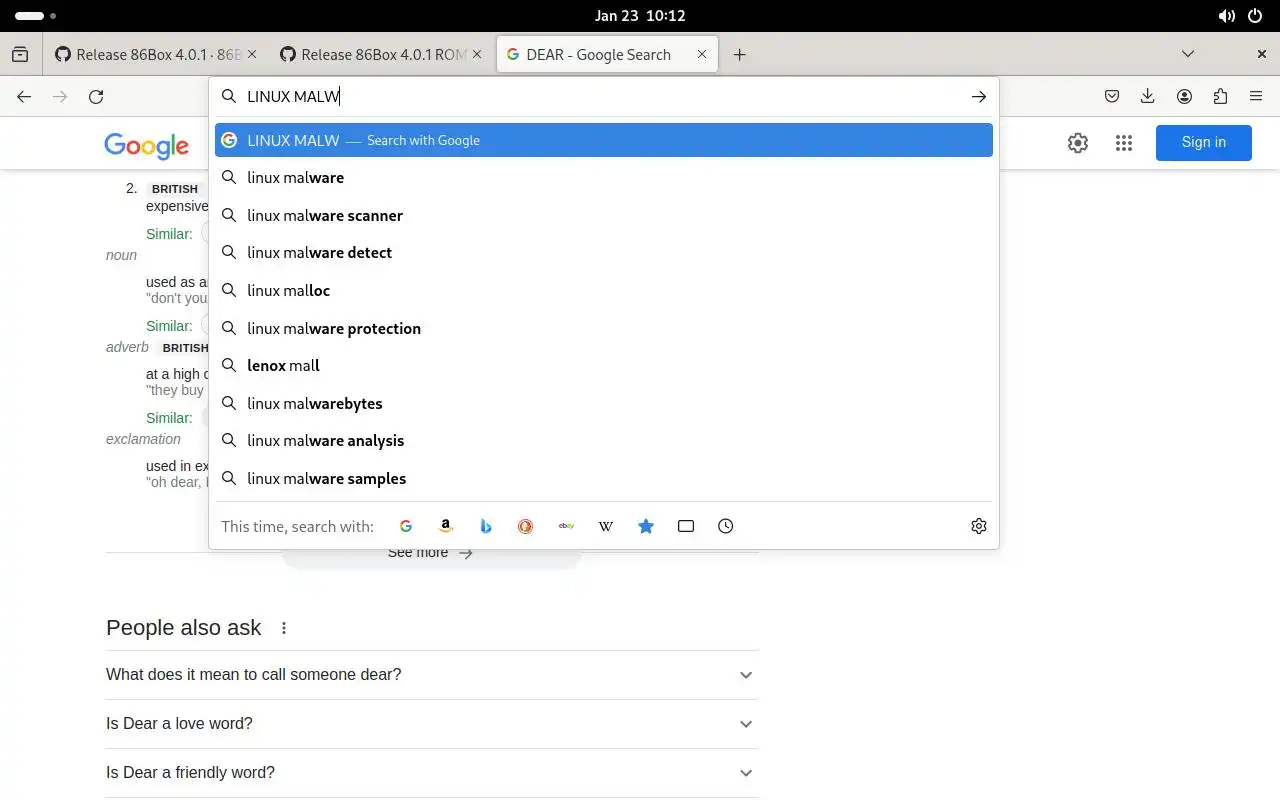Open the Firefox account icon

click(1184, 97)
